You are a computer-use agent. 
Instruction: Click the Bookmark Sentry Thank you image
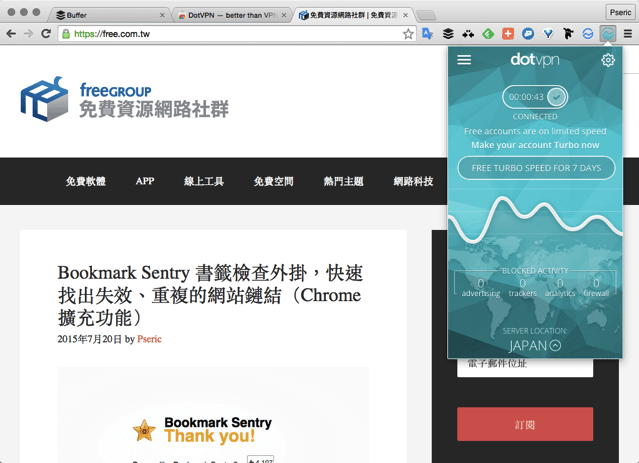(x=213, y=415)
